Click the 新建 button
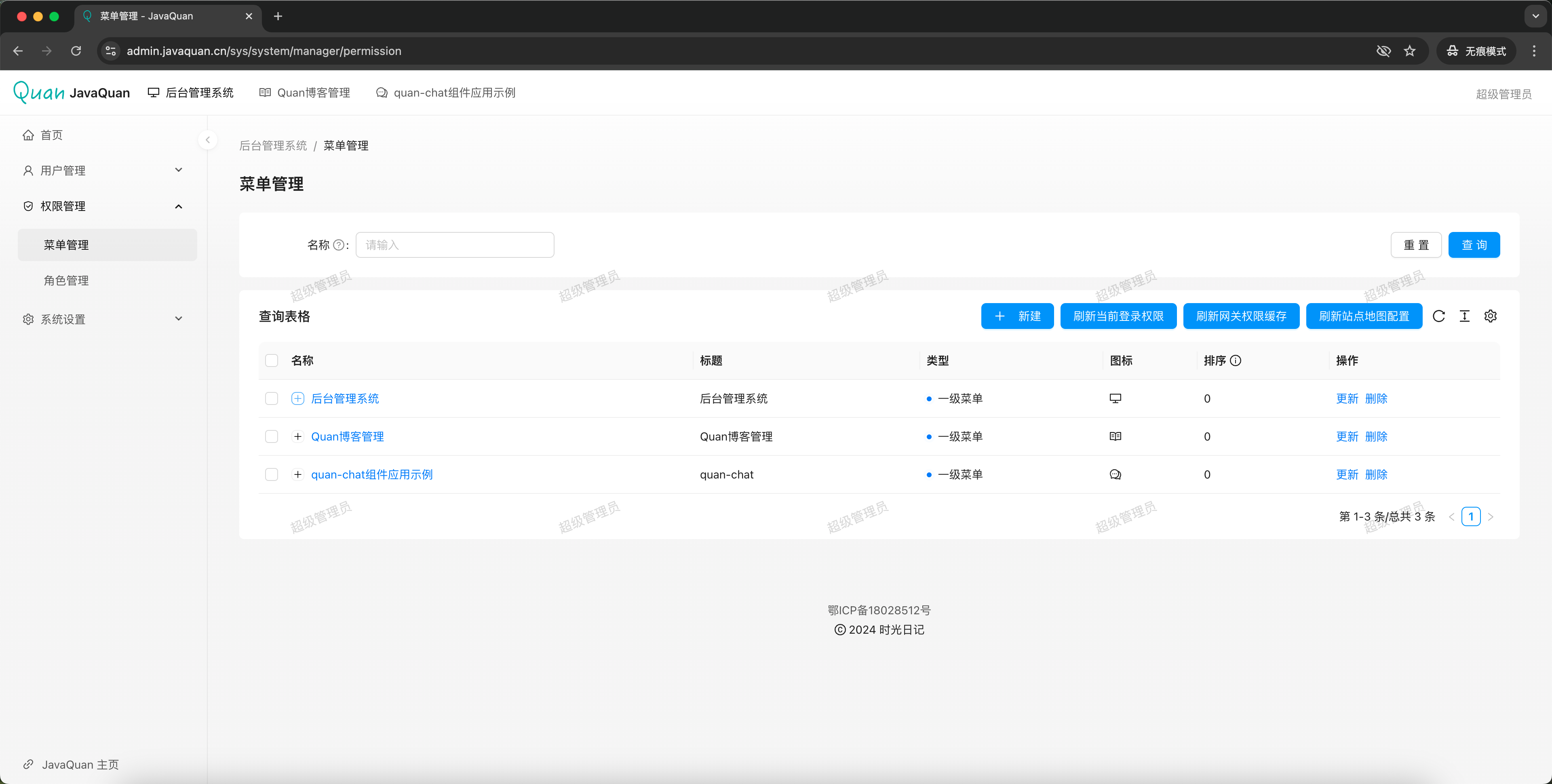 1017,316
